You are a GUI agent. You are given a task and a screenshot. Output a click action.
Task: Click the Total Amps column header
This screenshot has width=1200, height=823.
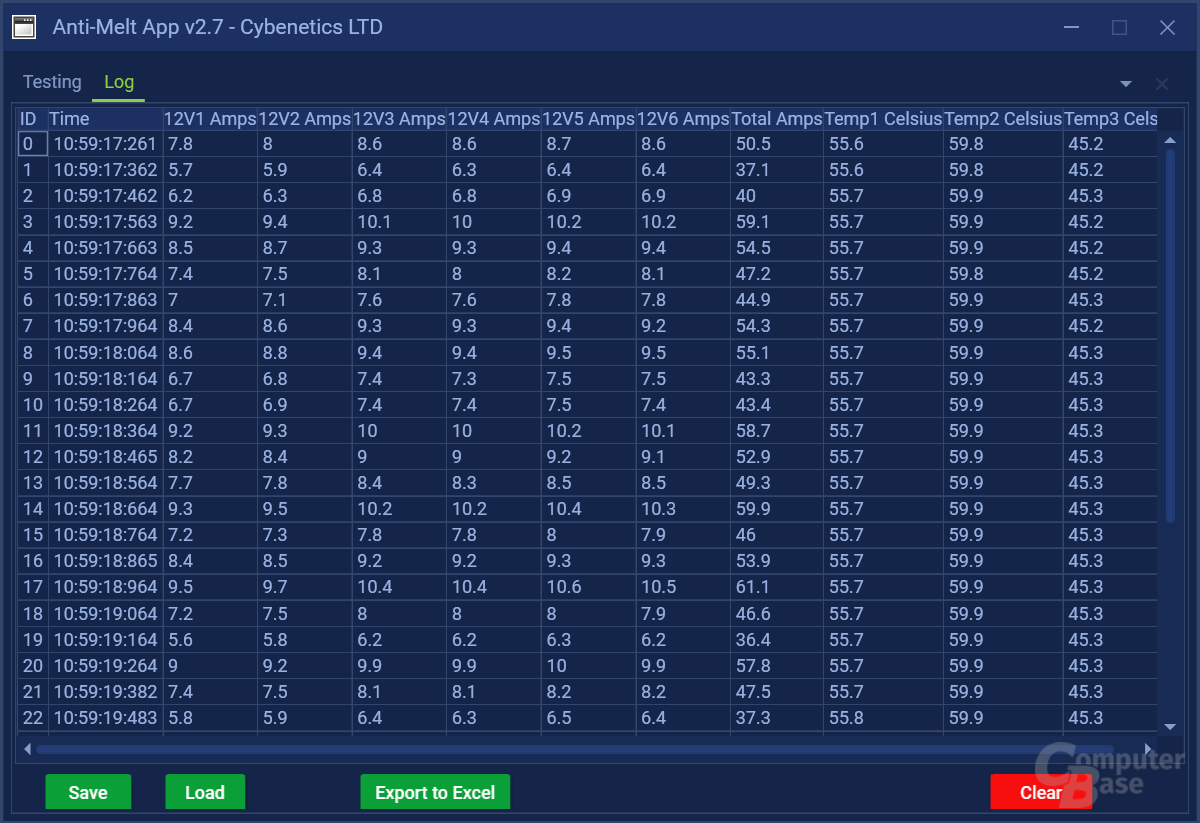777,118
